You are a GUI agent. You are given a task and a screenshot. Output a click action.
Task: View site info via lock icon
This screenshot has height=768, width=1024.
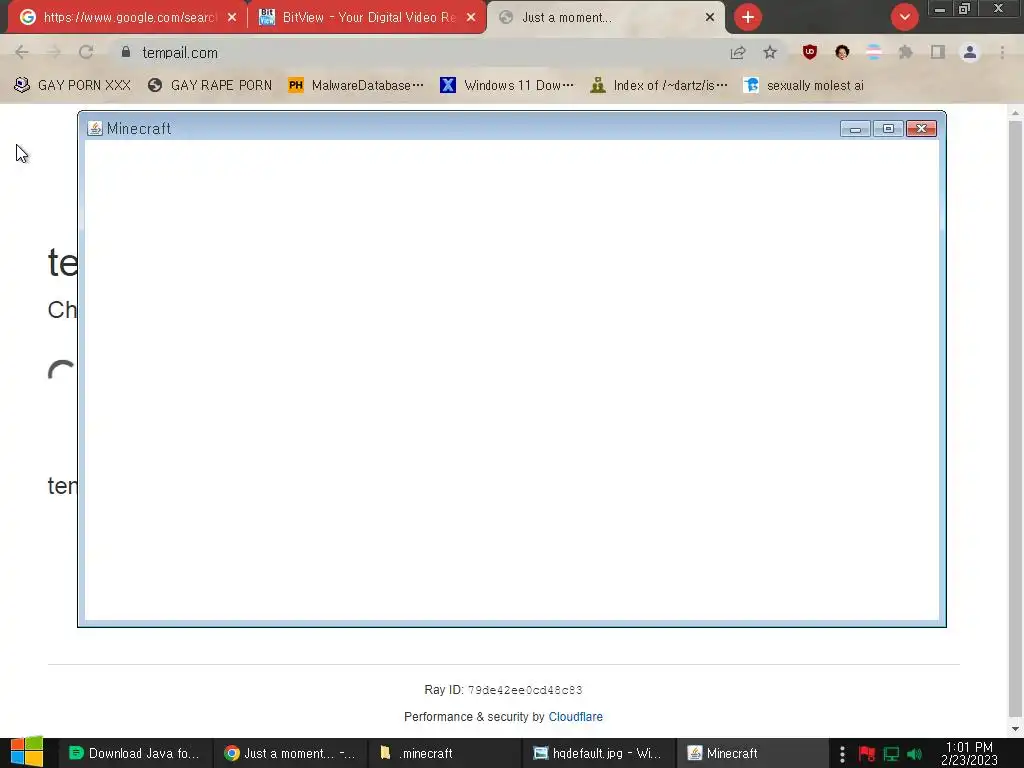tap(126, 52)
